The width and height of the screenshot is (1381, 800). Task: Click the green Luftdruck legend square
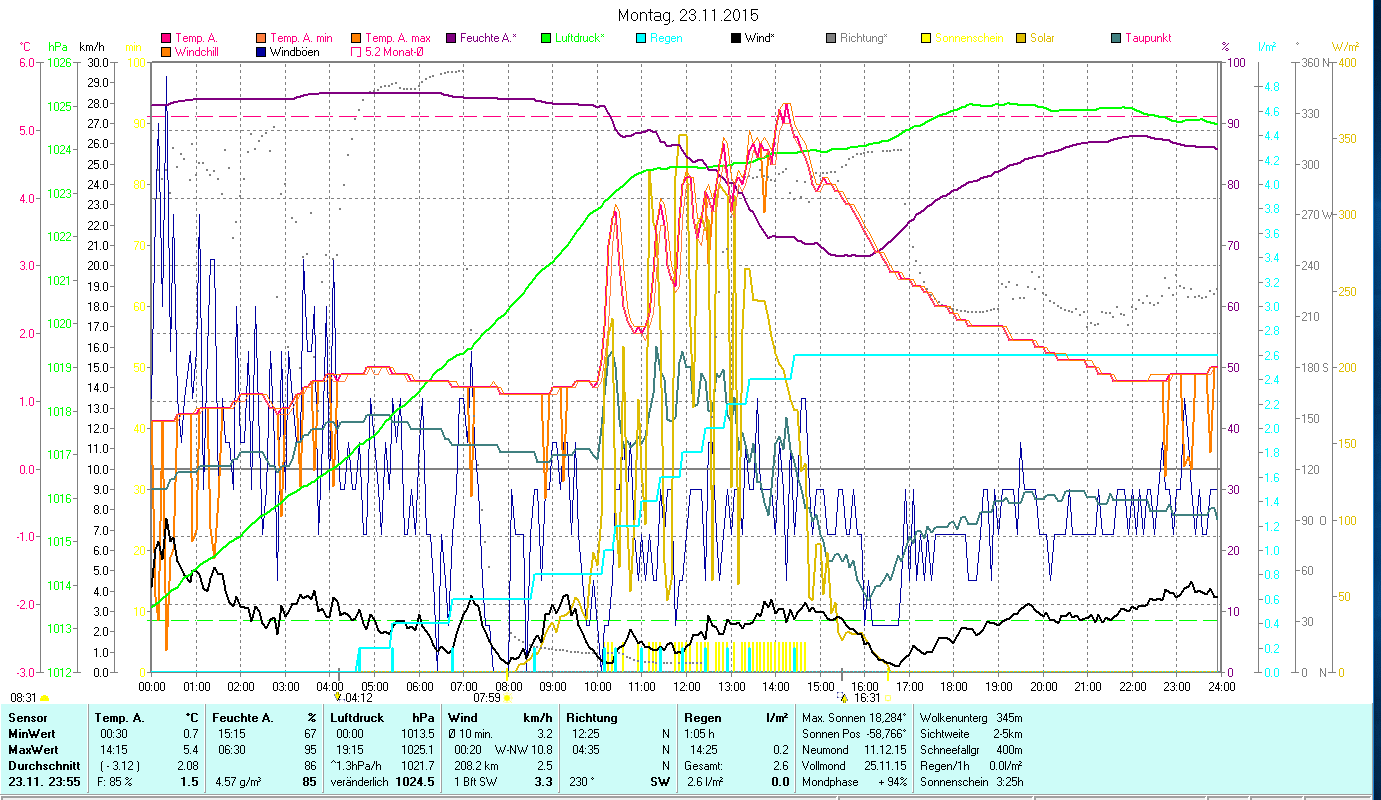pos(546,39)
